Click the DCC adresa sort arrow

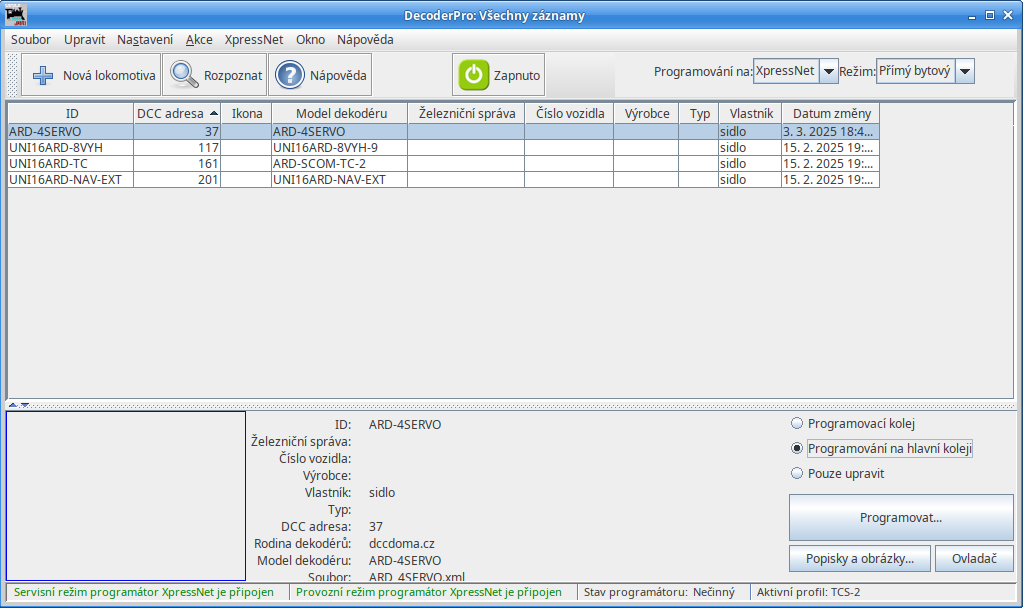tap(213, 114)
